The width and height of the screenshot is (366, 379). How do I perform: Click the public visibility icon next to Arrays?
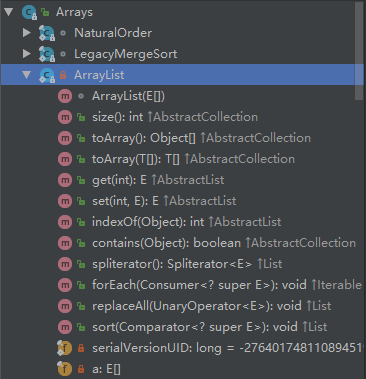45,12
